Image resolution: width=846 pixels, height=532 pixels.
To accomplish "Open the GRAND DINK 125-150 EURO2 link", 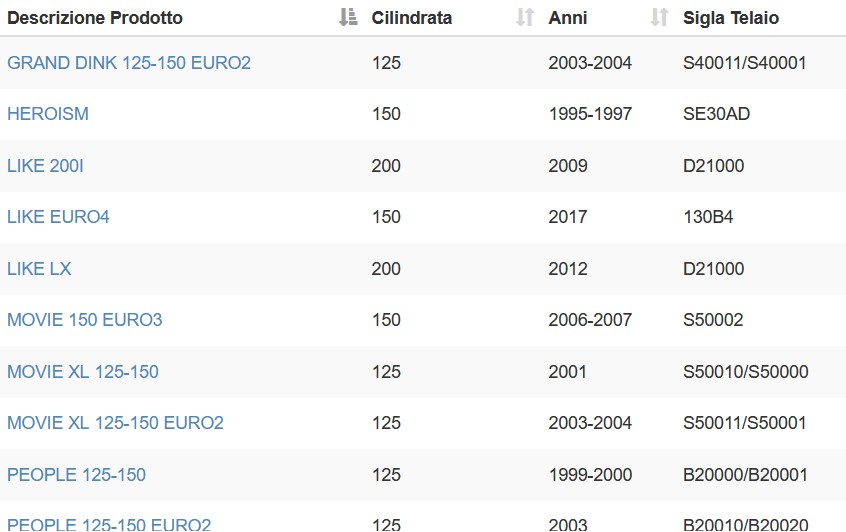I will pos(129,63).
